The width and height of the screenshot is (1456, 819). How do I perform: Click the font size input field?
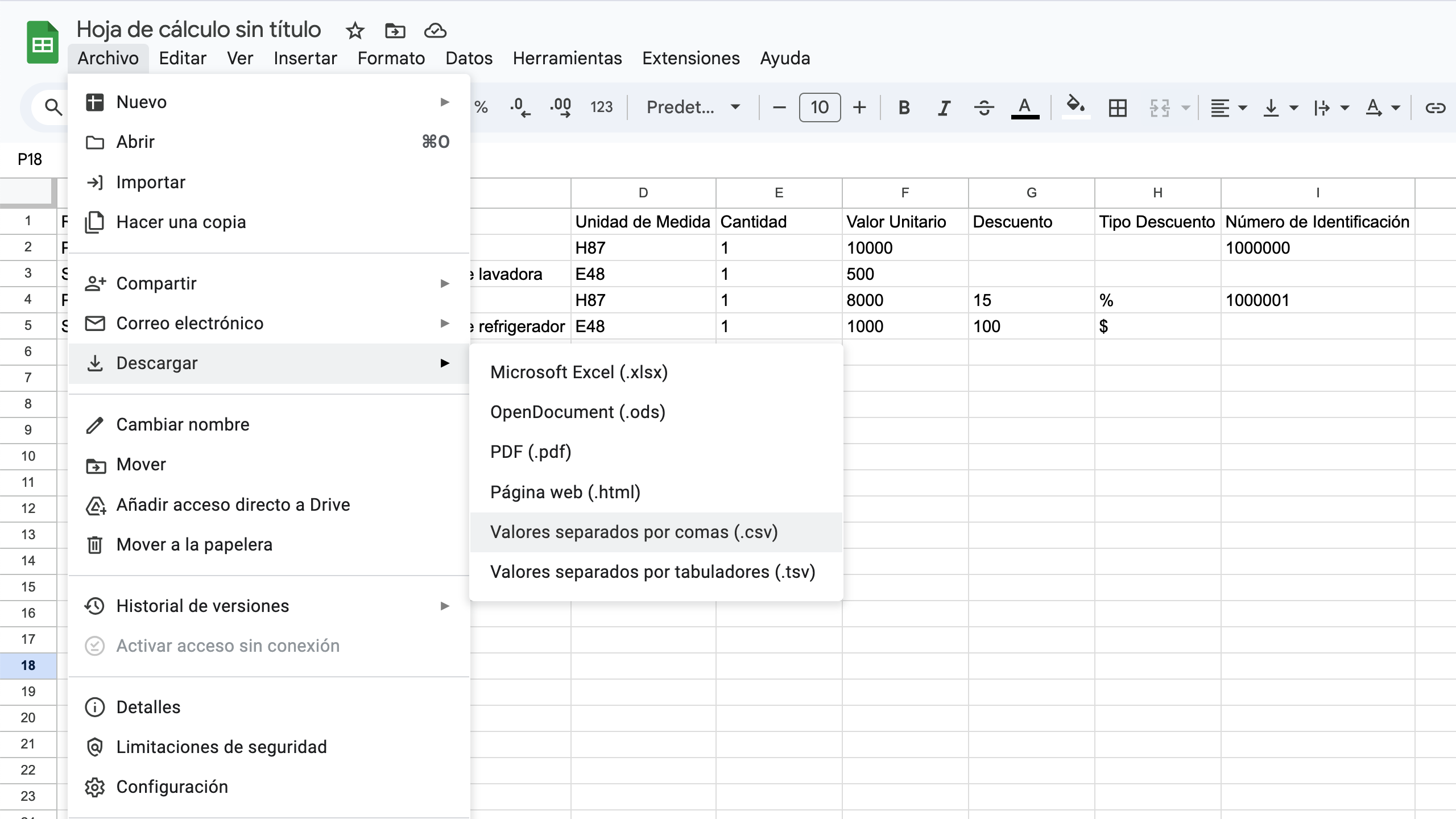[819, 107]
